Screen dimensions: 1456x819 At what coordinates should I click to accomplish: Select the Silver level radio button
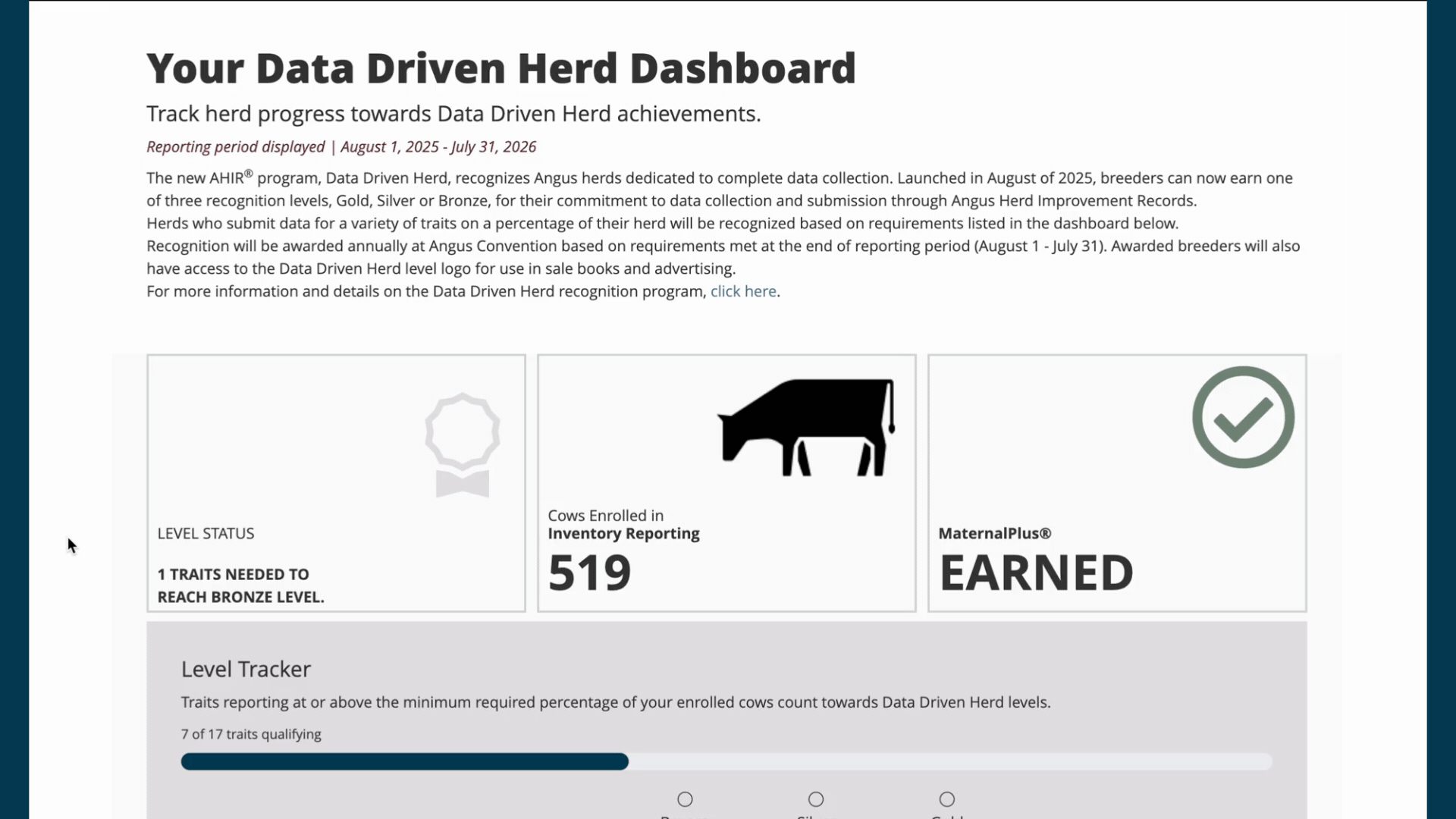(815, 798)
